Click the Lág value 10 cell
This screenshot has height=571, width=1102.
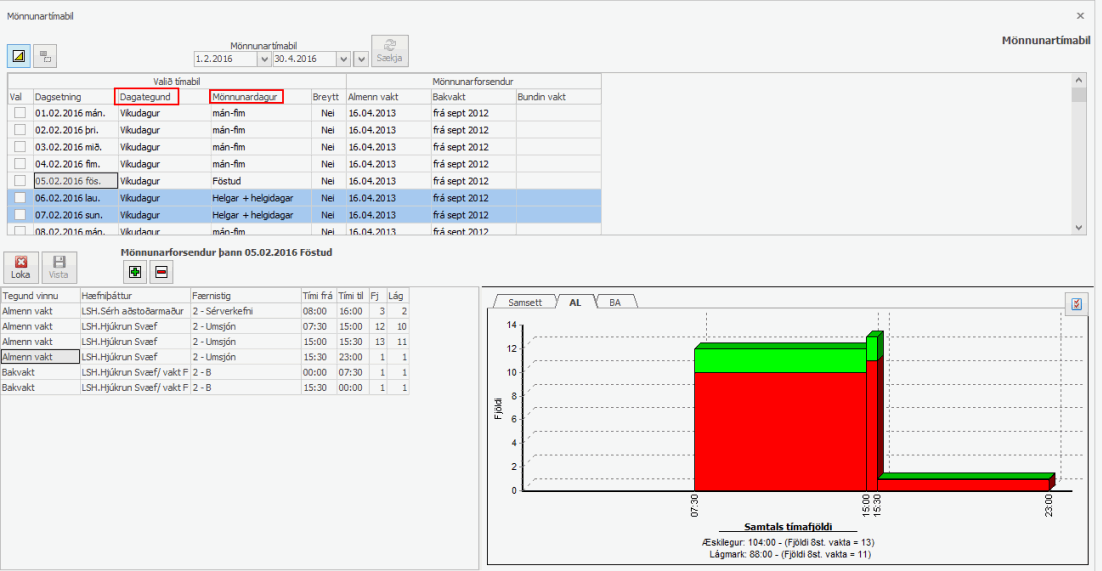click(398, 326)
